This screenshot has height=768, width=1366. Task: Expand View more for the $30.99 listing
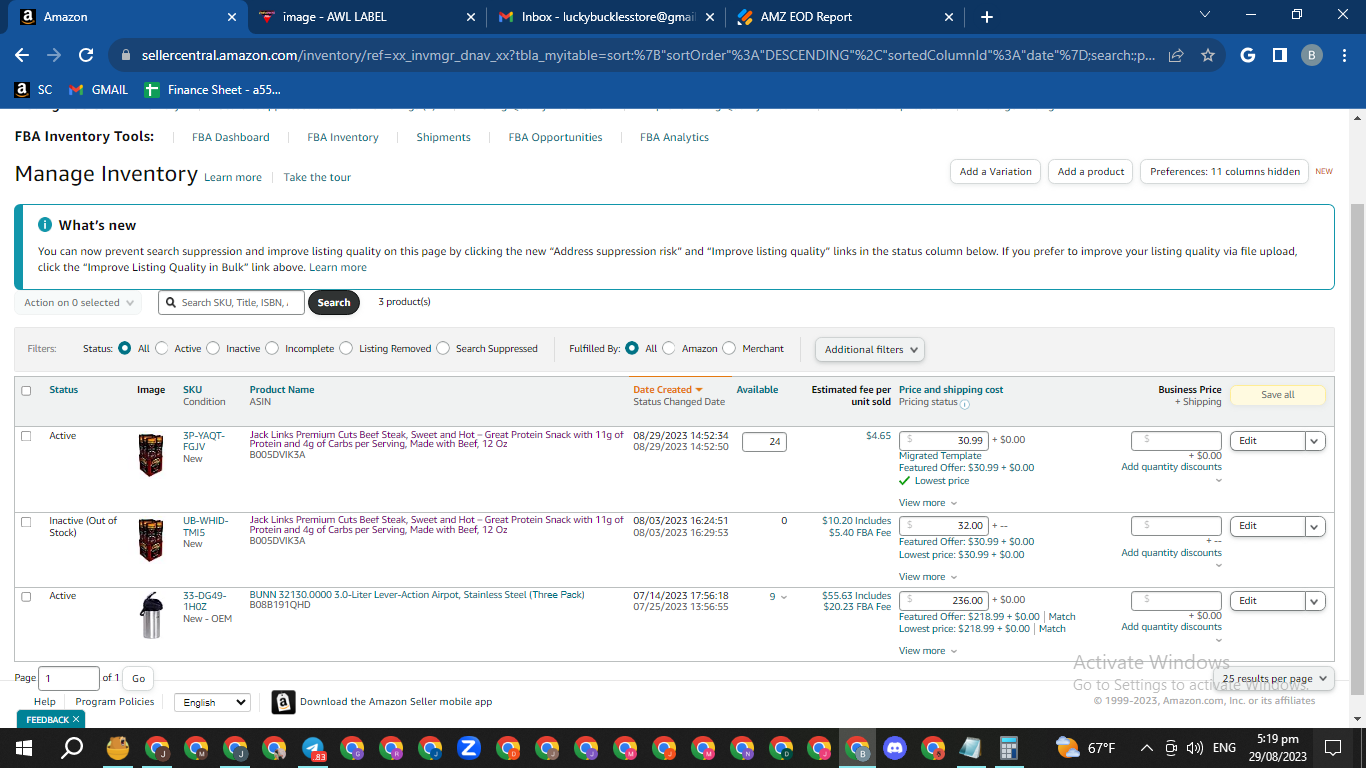click(927, 503)
